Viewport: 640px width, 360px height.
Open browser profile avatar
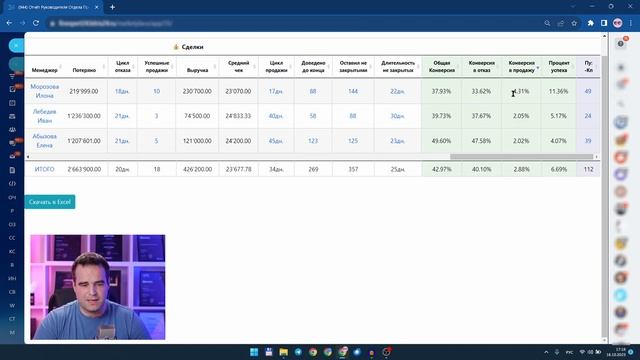click(618, 23)
